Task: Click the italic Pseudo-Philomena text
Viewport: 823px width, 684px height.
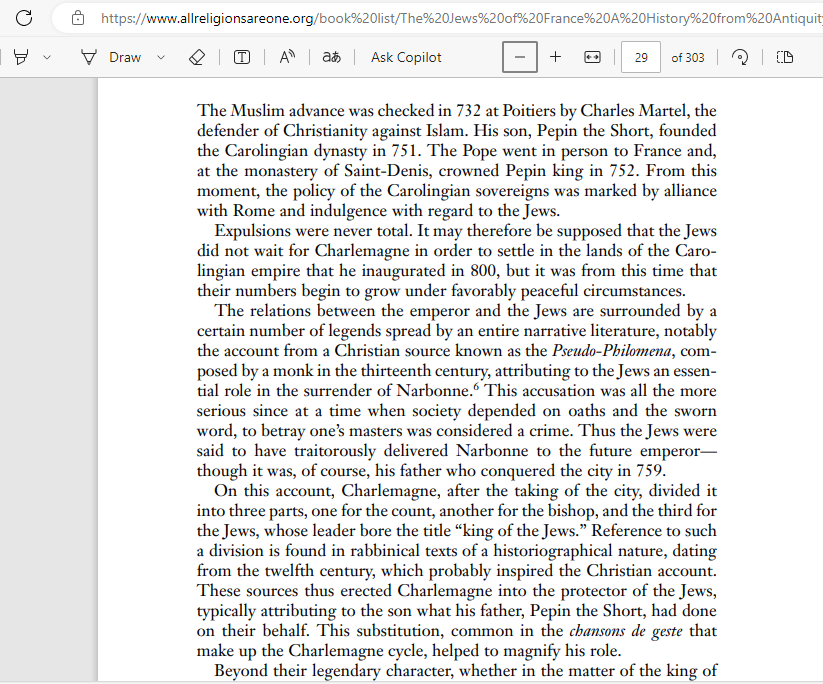Action: (x=611, y=351)
